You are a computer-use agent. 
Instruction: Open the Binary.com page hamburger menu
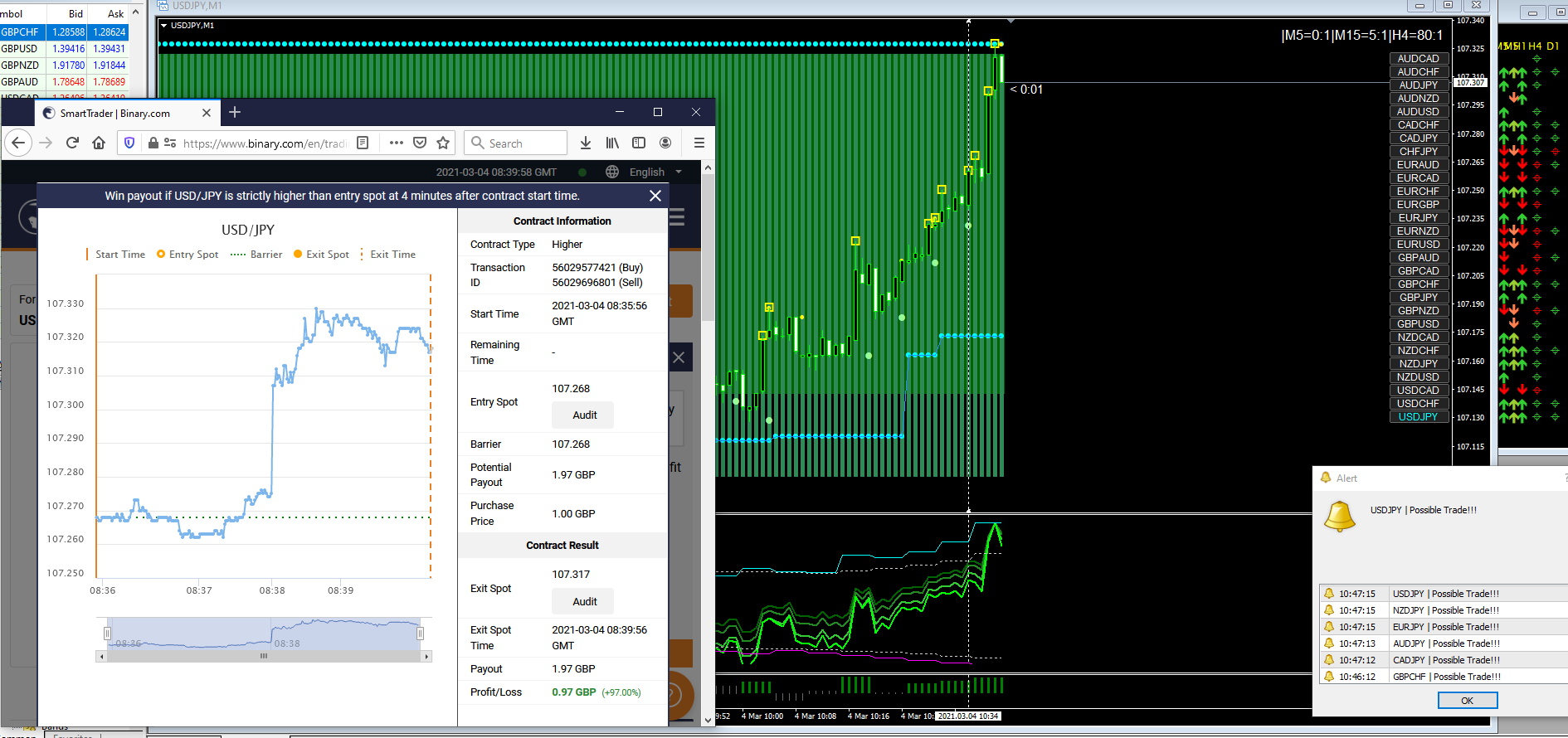tap(678, 217)
